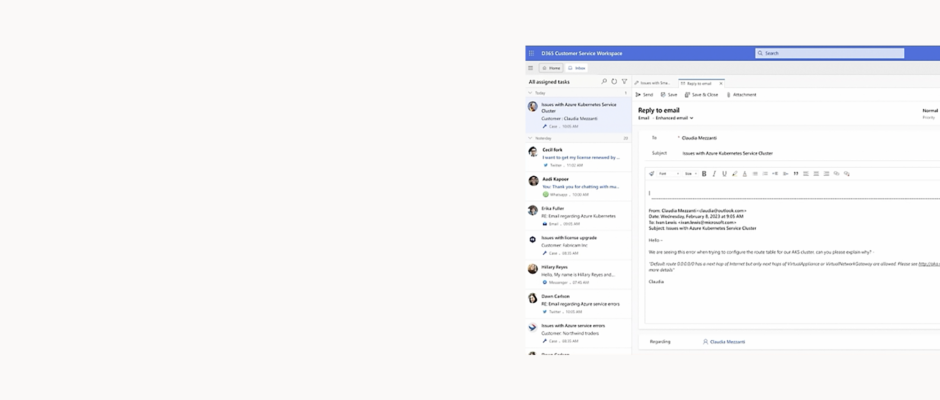Close the Reply to email tab

click(x=721, y=83)
